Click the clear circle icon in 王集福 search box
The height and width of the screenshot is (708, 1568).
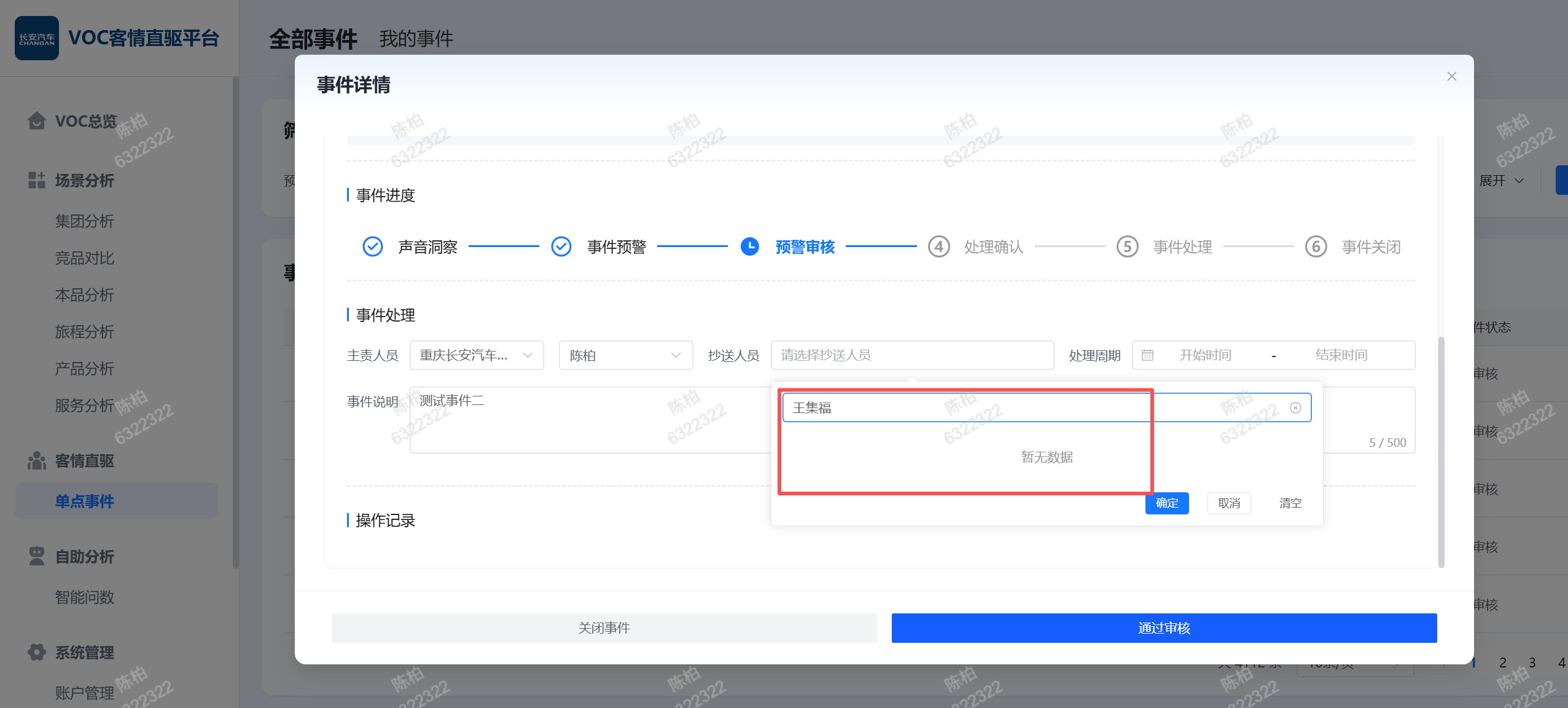coord(1295,407)
